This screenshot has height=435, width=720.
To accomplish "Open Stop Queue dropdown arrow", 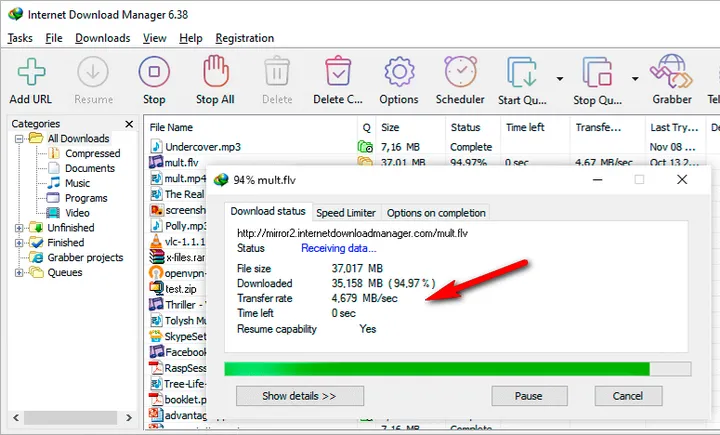I will 633,78.
